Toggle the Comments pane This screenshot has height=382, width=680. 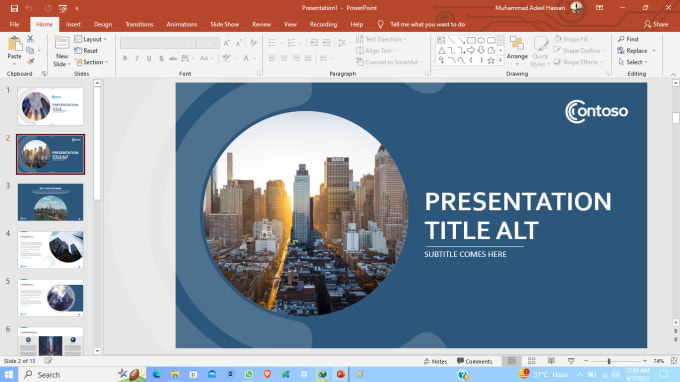point(474,361)
